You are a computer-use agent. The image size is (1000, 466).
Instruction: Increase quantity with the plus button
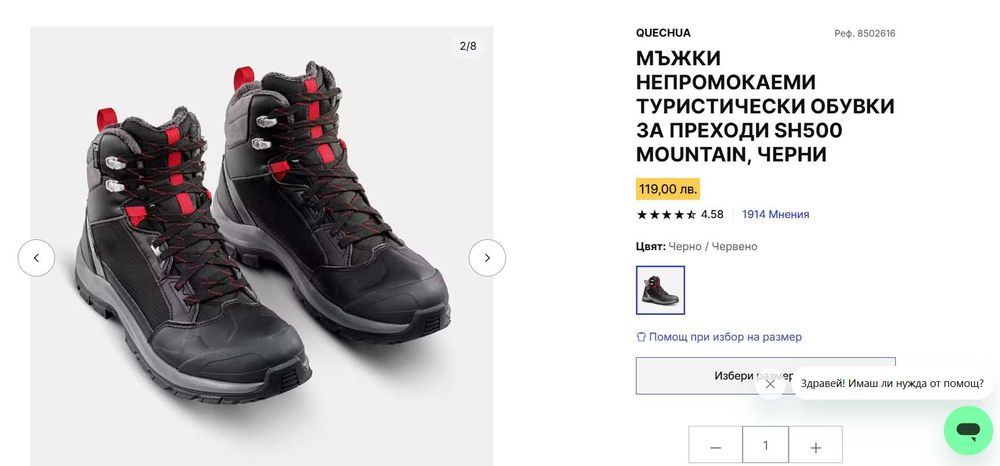click(x=816, y=446)
